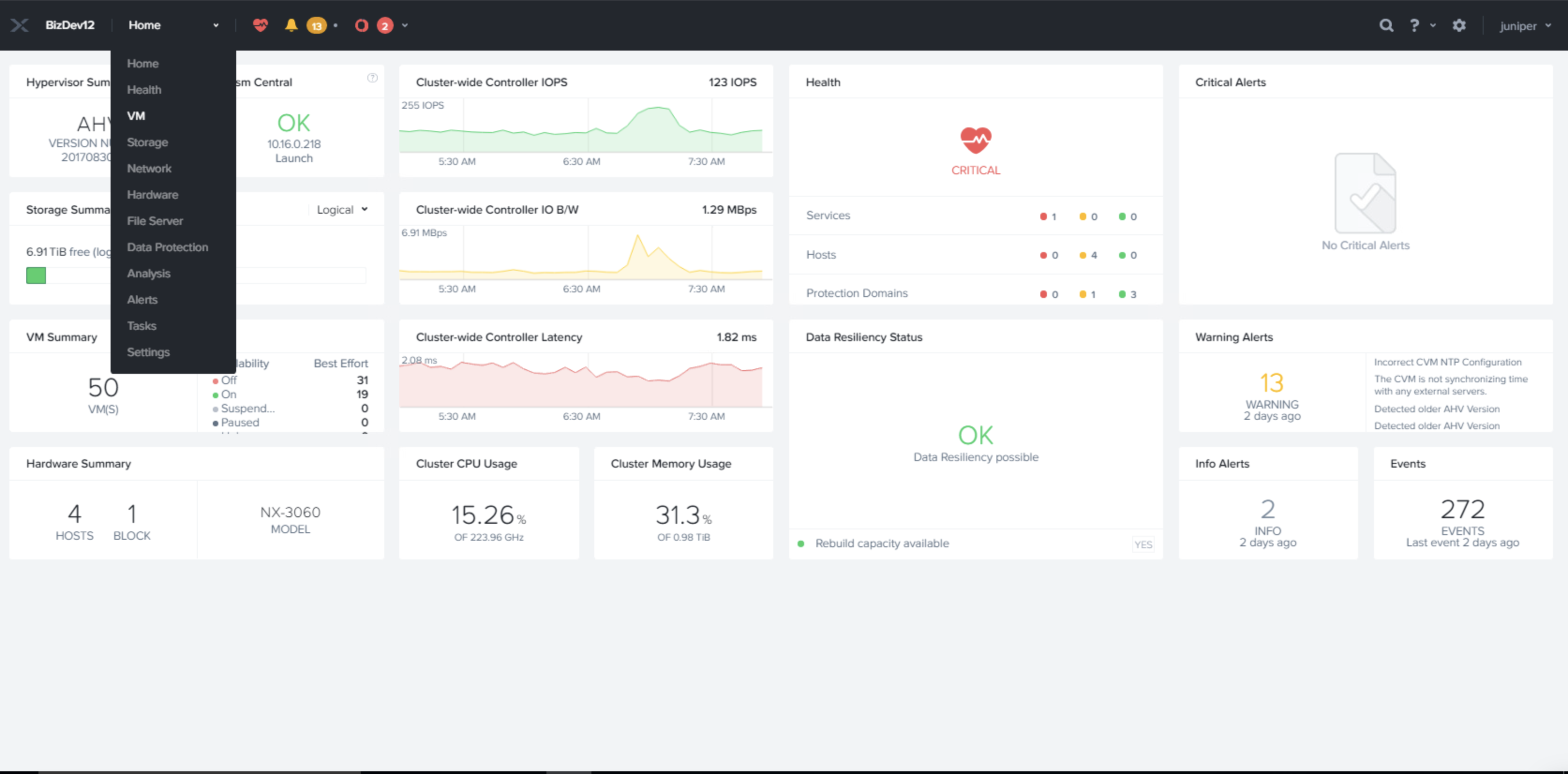Click the question mark help icon
The height and width of the screenshot is (774, 1568).
1414,25
